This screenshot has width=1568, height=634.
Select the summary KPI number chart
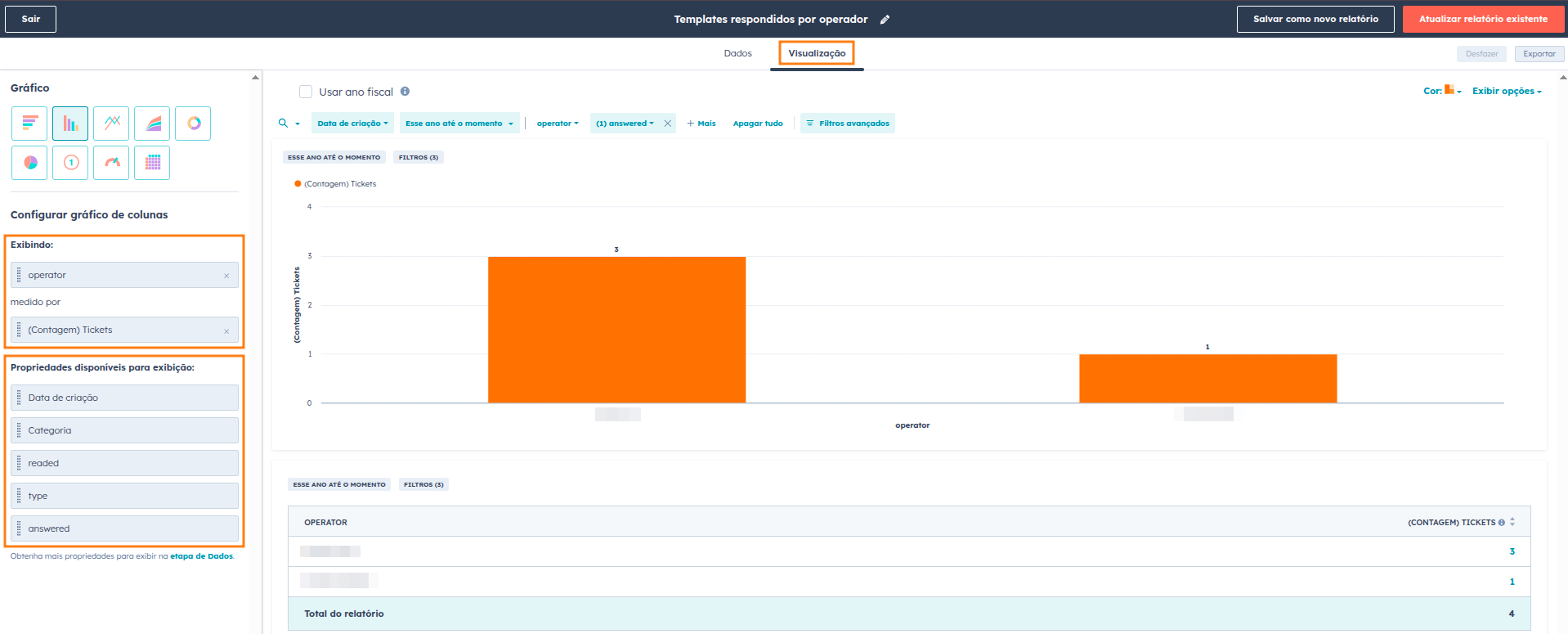coord(71,163)
